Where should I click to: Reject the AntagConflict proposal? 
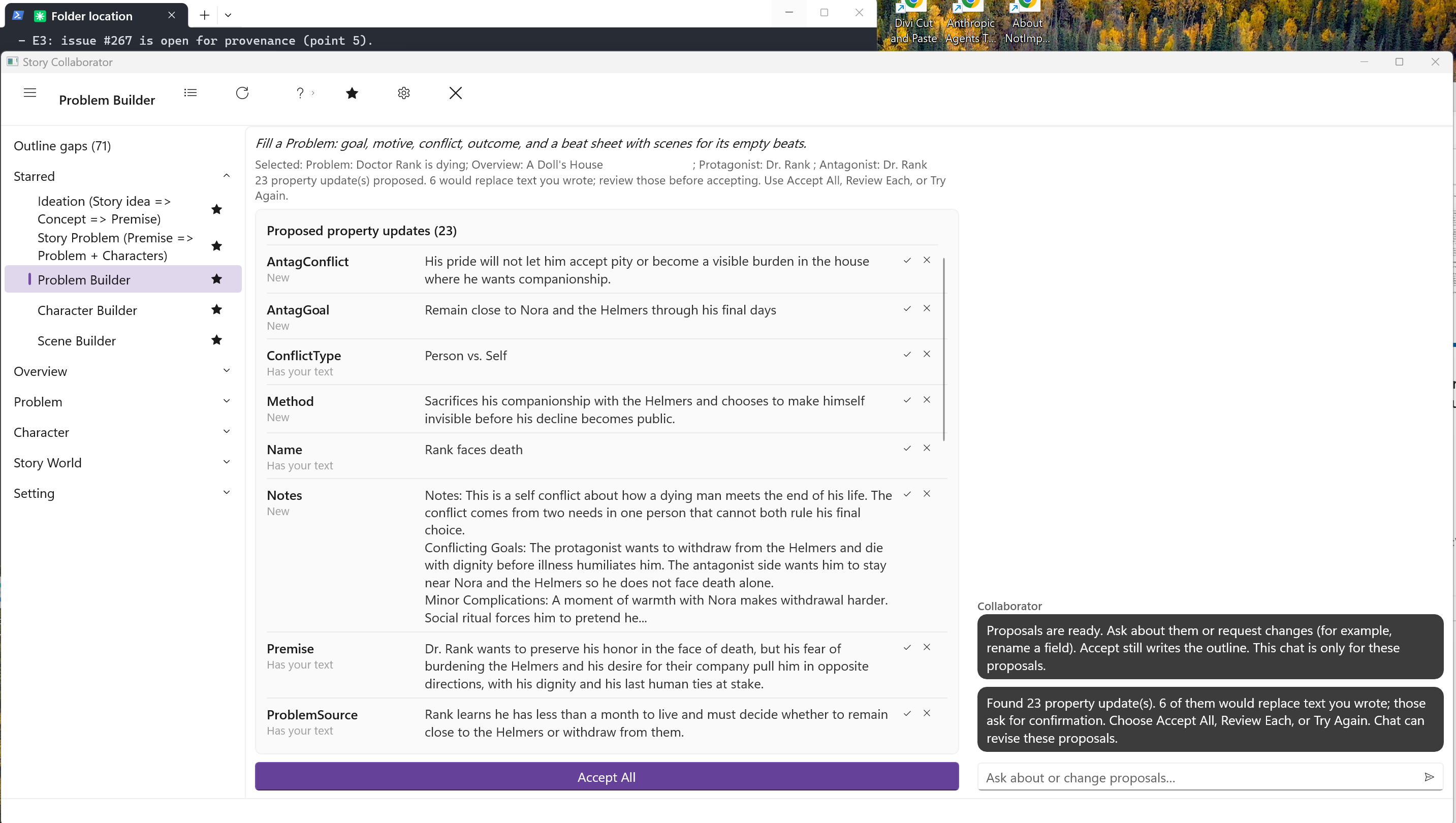(x=927, y=260)
